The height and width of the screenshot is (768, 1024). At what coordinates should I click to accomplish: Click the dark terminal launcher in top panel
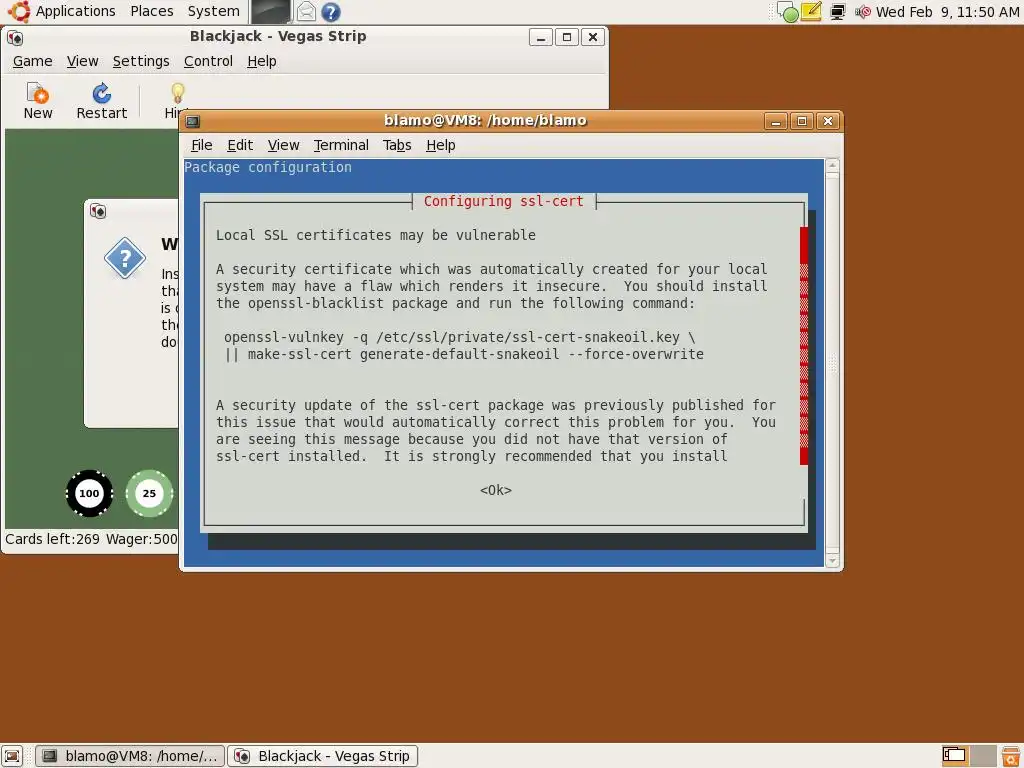coord(270,12)
